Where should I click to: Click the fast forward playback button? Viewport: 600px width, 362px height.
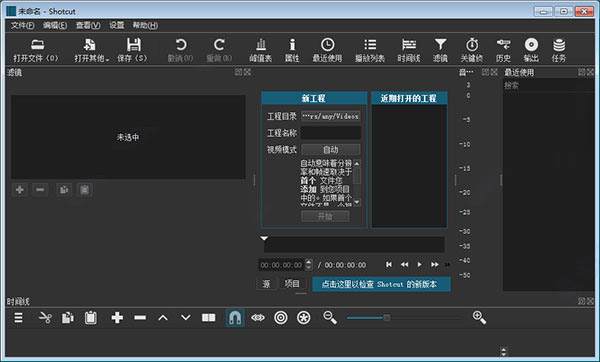tap(435, 264)
